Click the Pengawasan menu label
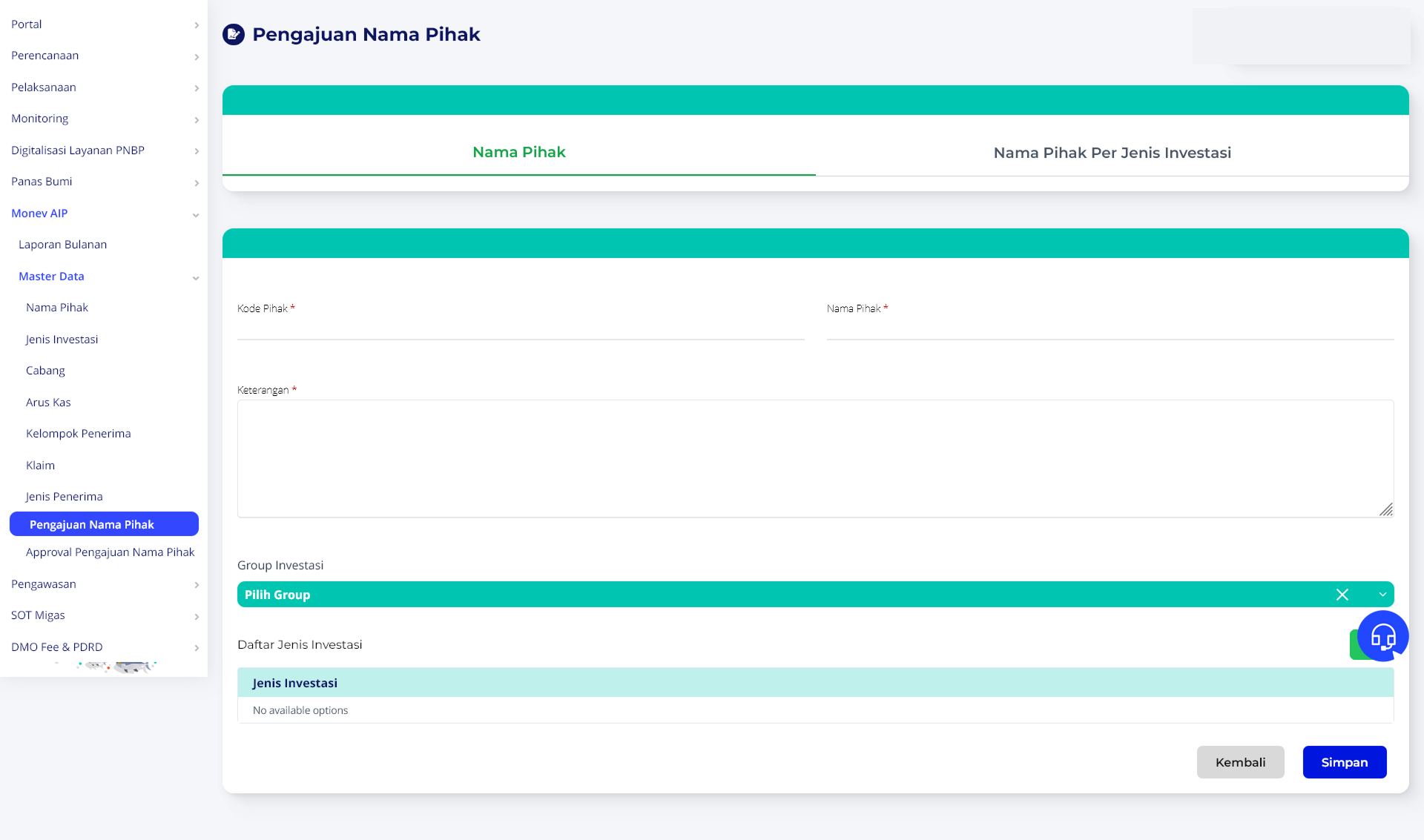Image resolution: width=1424 pixels, height=840 pixels. (44, 584)
